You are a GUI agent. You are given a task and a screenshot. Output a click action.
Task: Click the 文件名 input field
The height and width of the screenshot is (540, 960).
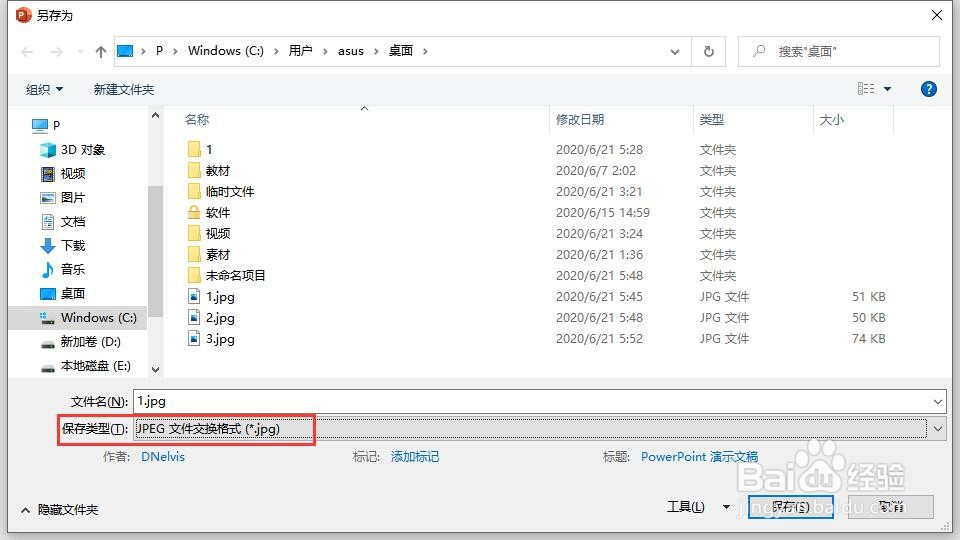point(531,402)
